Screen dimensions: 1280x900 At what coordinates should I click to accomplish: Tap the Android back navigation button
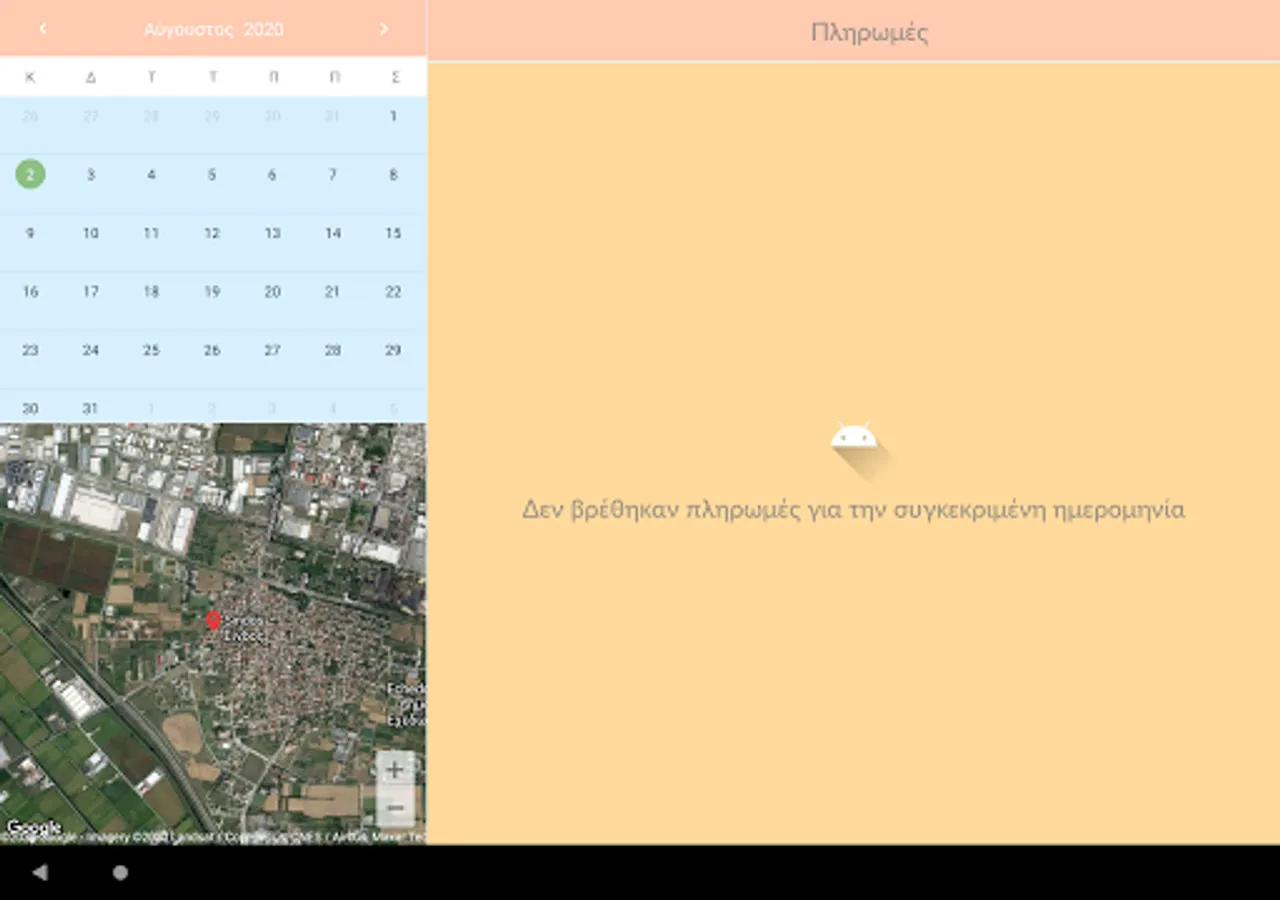pos(40,873)
